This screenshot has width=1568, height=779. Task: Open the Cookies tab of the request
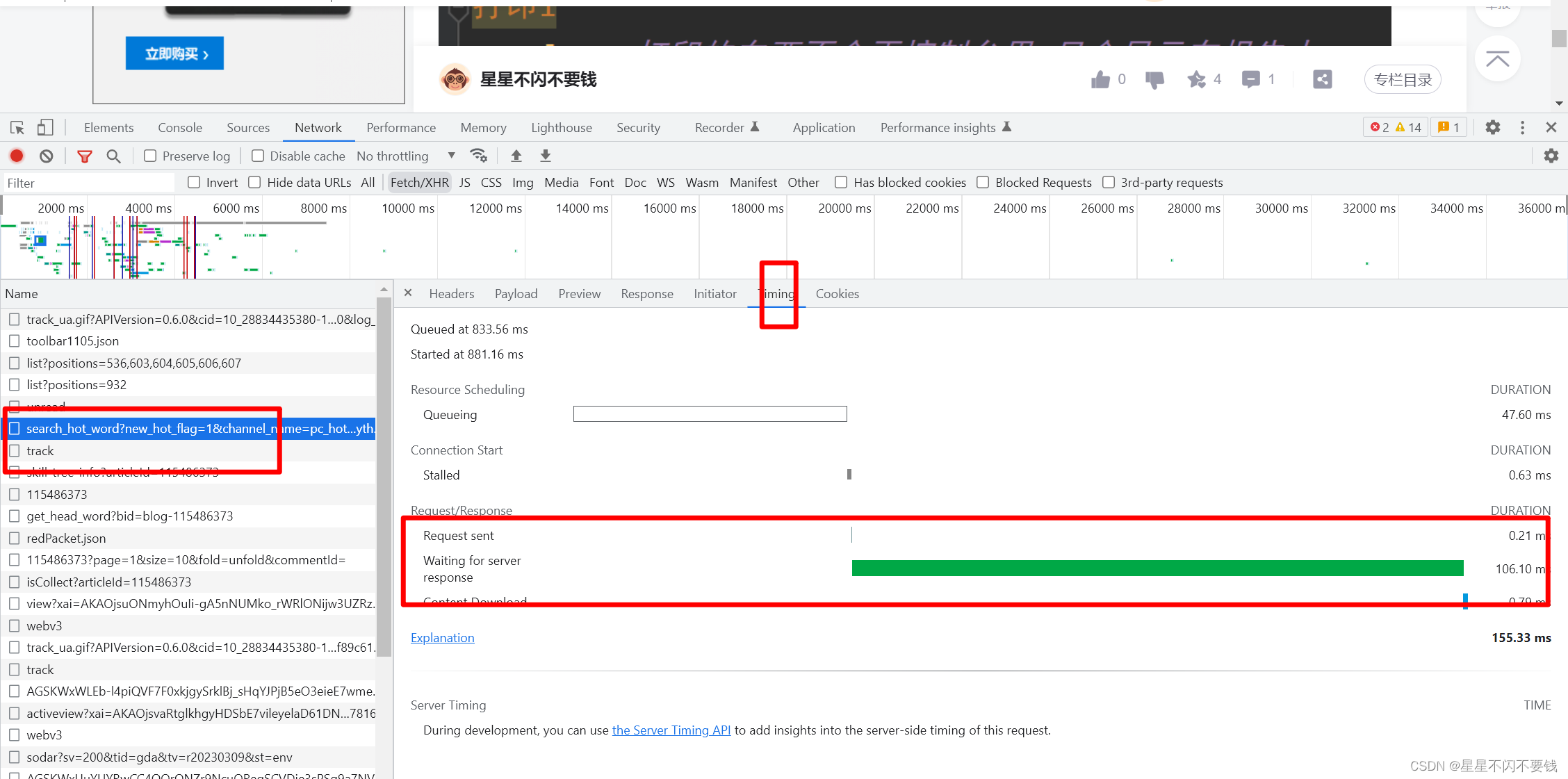[837, 293]
